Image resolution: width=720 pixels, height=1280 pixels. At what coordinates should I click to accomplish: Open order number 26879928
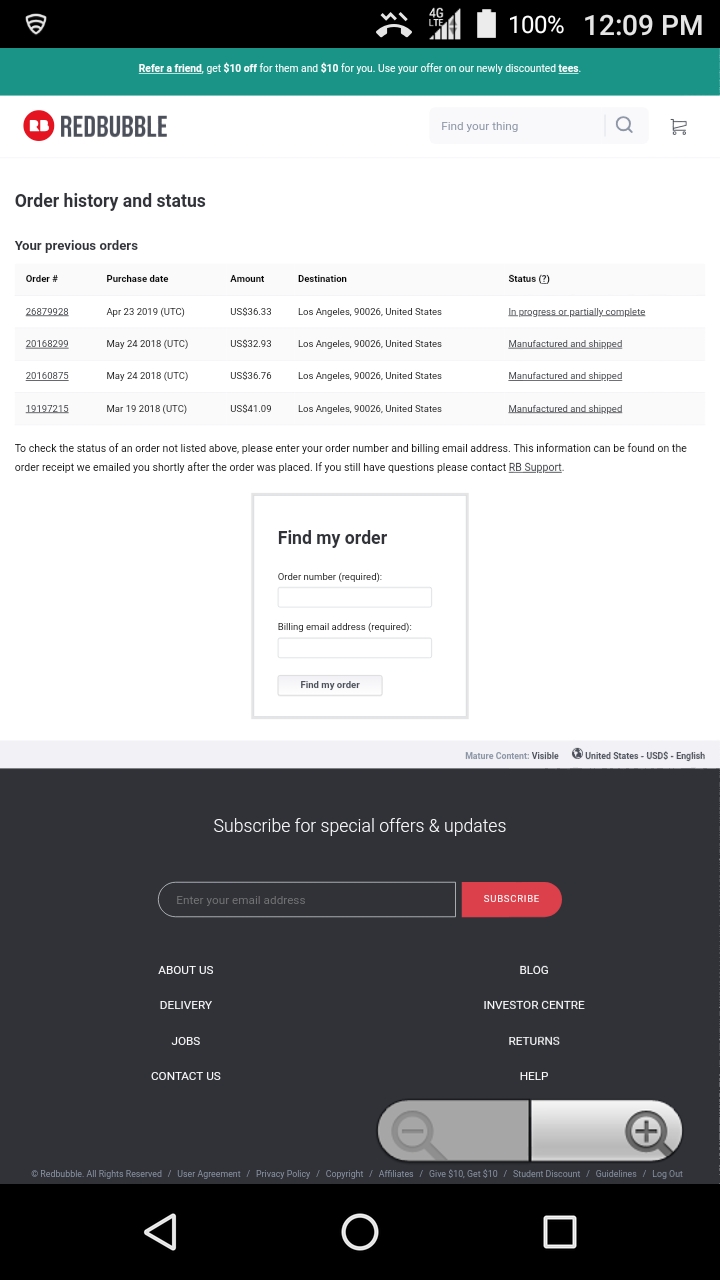click(x=47, y=312)
